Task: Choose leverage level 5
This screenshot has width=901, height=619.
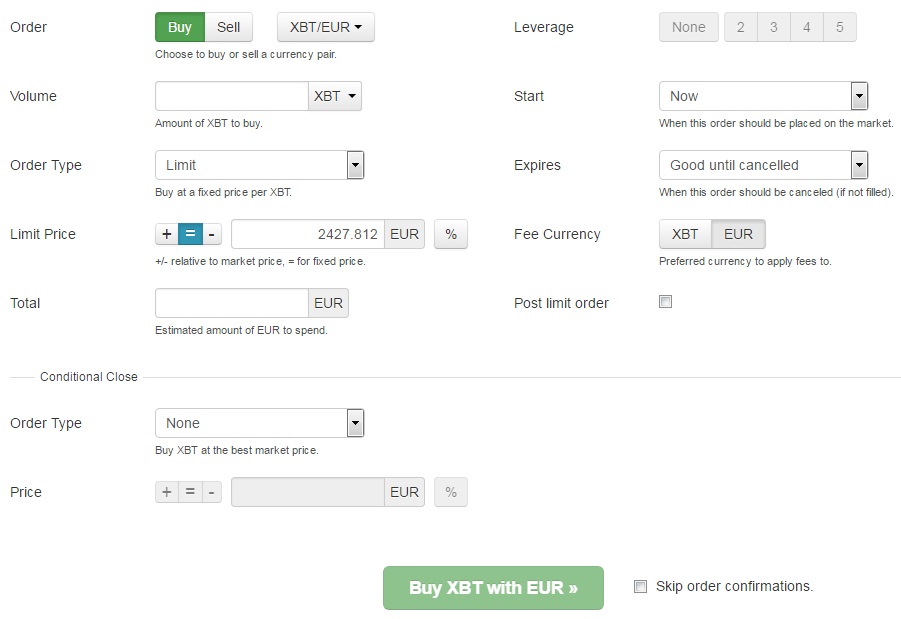Action: coord(840,27)
